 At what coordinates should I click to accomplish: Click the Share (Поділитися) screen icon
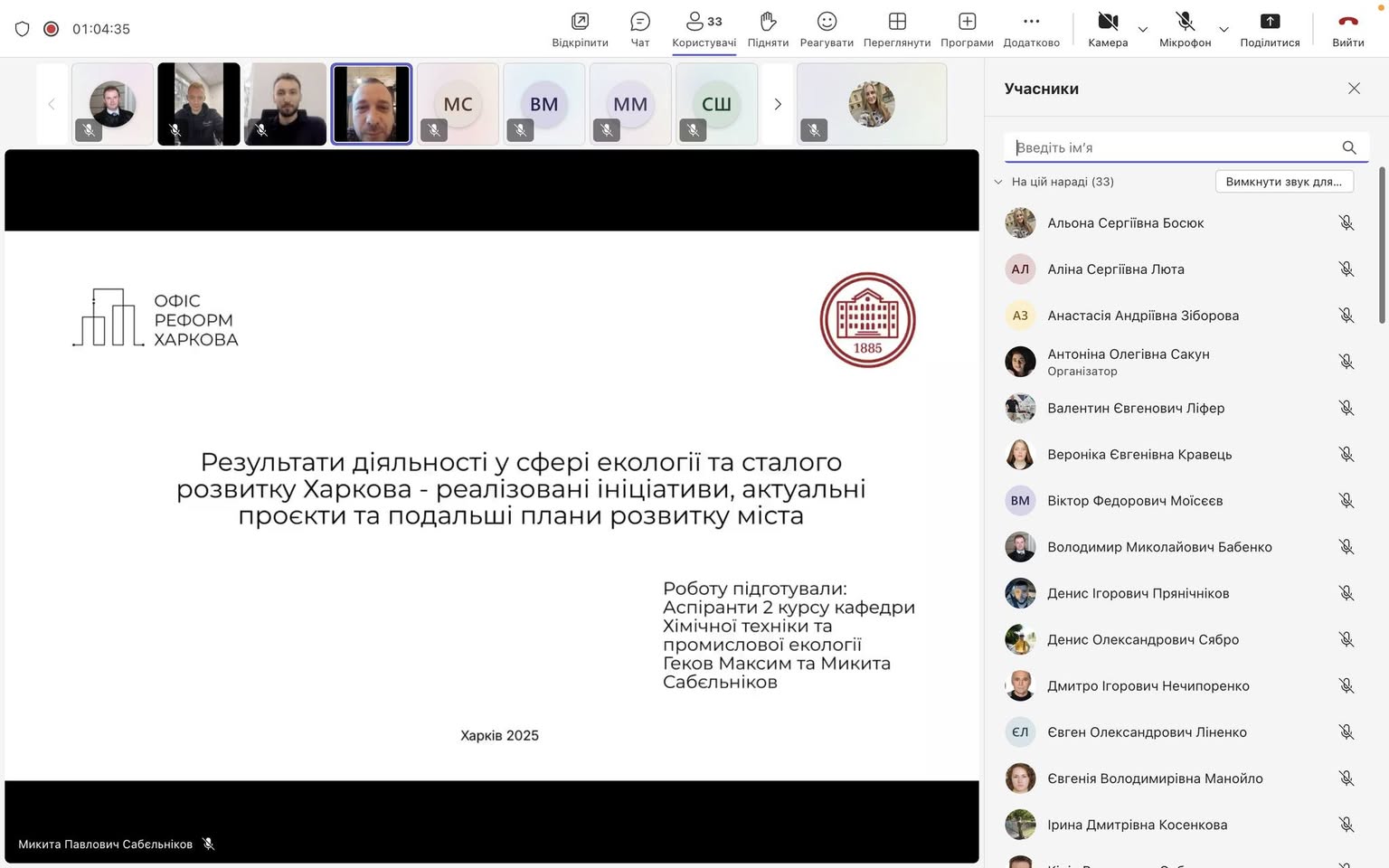coord(1270,22)
